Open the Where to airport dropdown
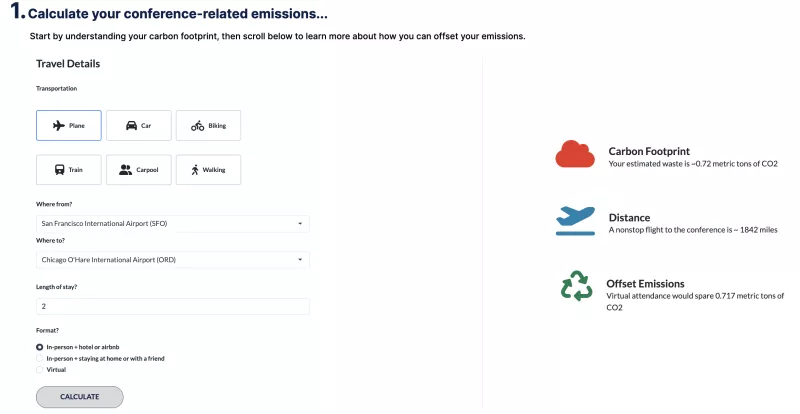800x414 pixels. click(172, 260)
